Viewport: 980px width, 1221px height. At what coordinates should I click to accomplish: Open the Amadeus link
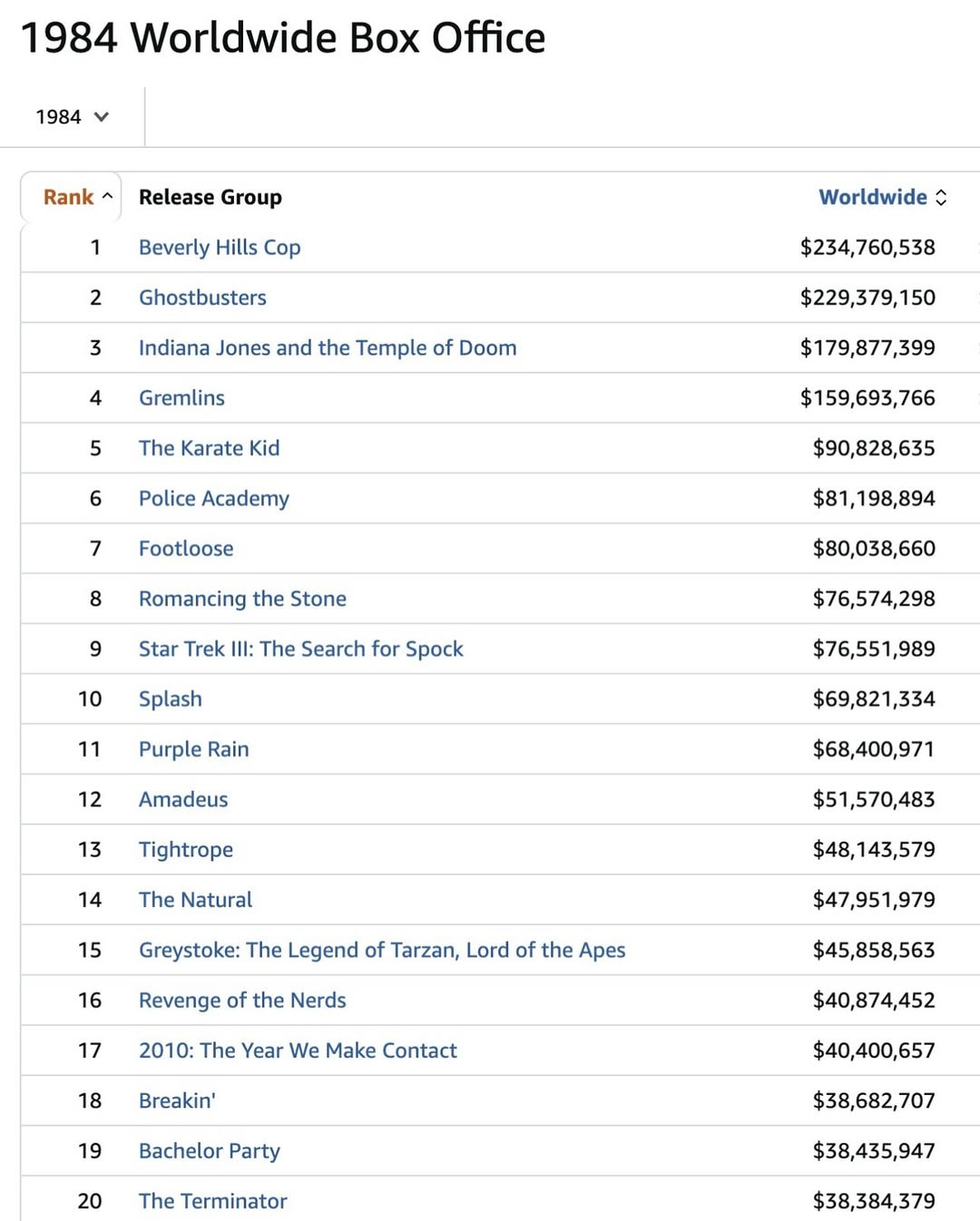183,799
